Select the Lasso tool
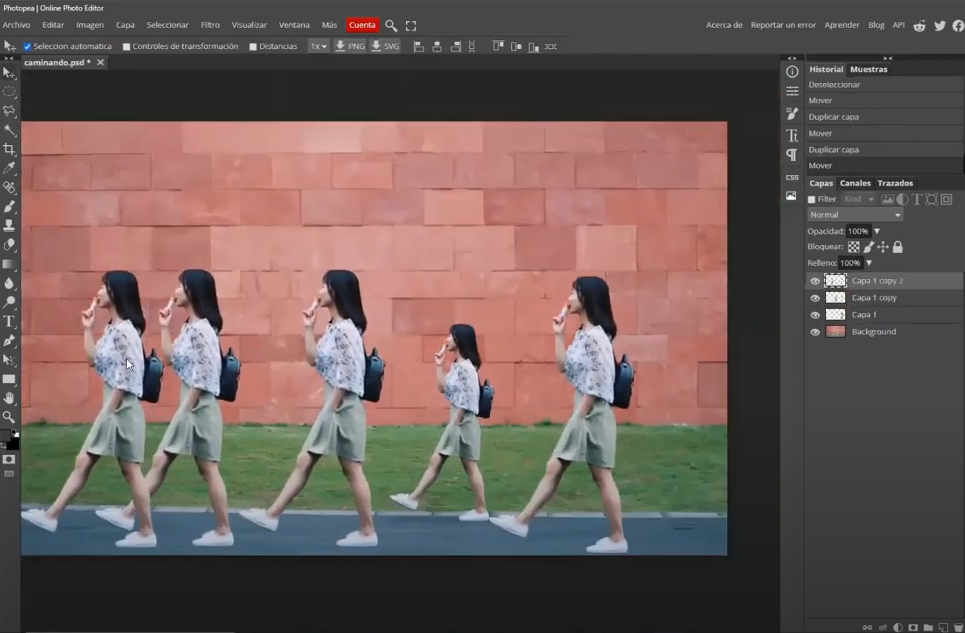Image resolution: width=965 pixels, height=633 pixels. coord(9,111)
